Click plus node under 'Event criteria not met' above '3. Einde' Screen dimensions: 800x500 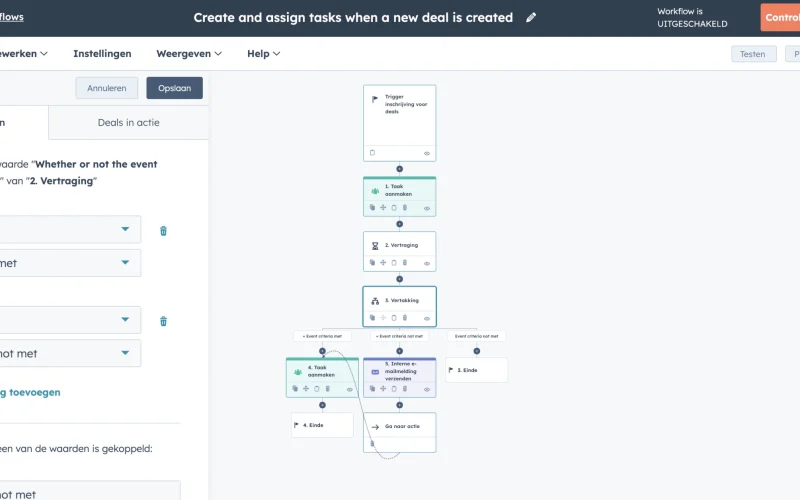pyautogui.click(x=477, y=351)
